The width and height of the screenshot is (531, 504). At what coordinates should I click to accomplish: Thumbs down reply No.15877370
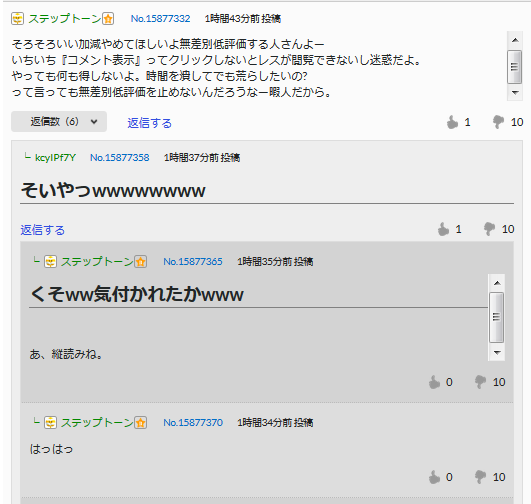(x=480, y=477)
